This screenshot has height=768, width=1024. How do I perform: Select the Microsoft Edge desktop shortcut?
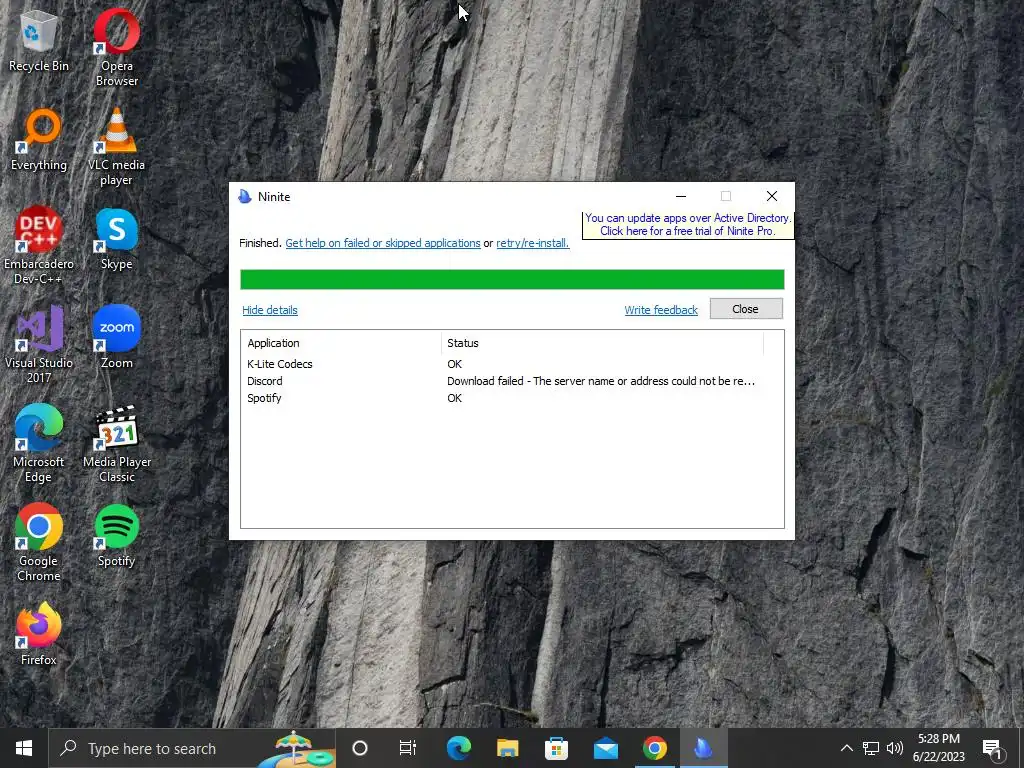pyautogui.click(x=39, y=443)
